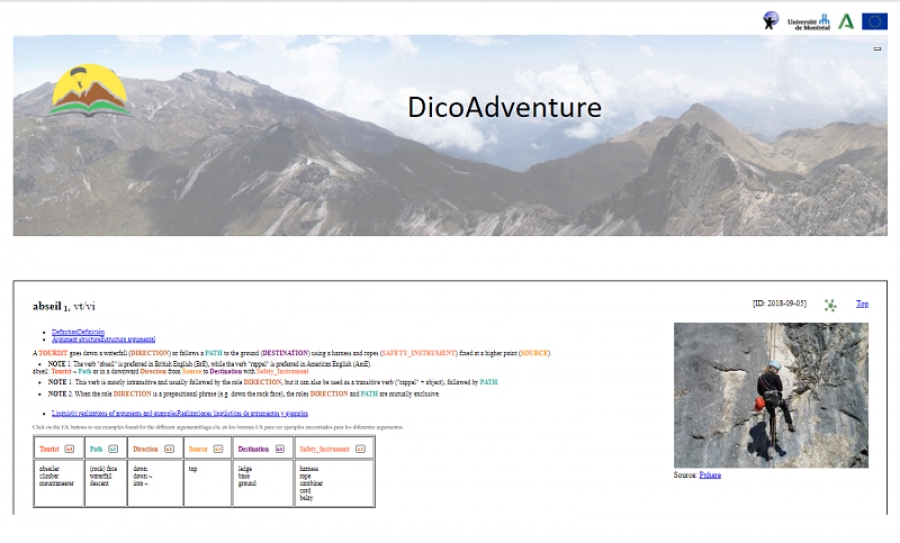Click 'abseiler' in the Tourist column
Screen dimensions: 900x543
tap(49, 469)
